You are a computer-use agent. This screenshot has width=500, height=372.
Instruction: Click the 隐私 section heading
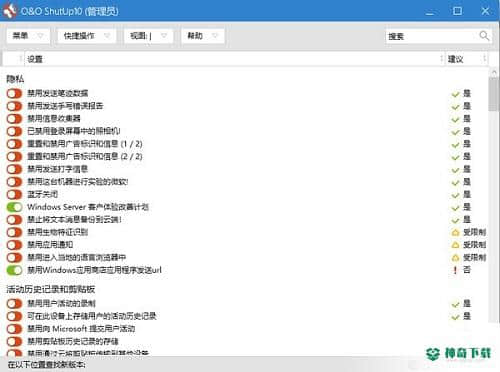point(15,79)
